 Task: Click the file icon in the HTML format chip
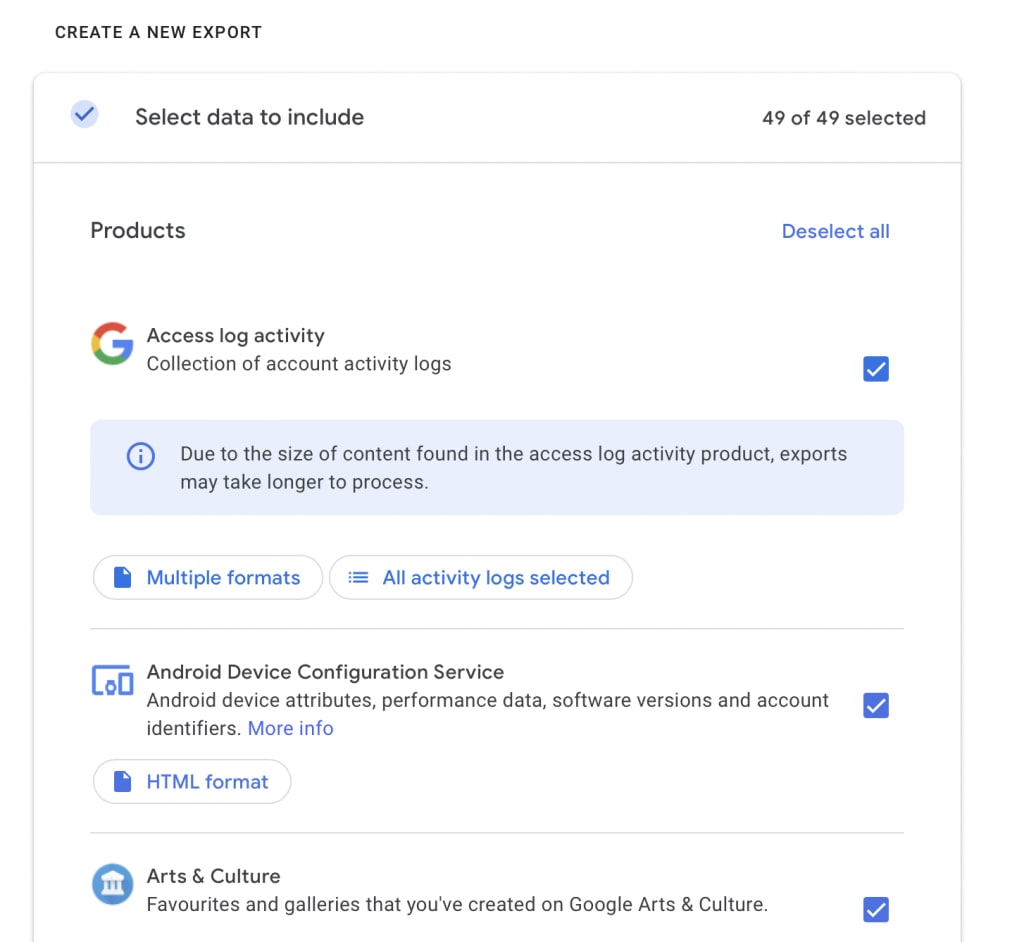tap(123, 781)
